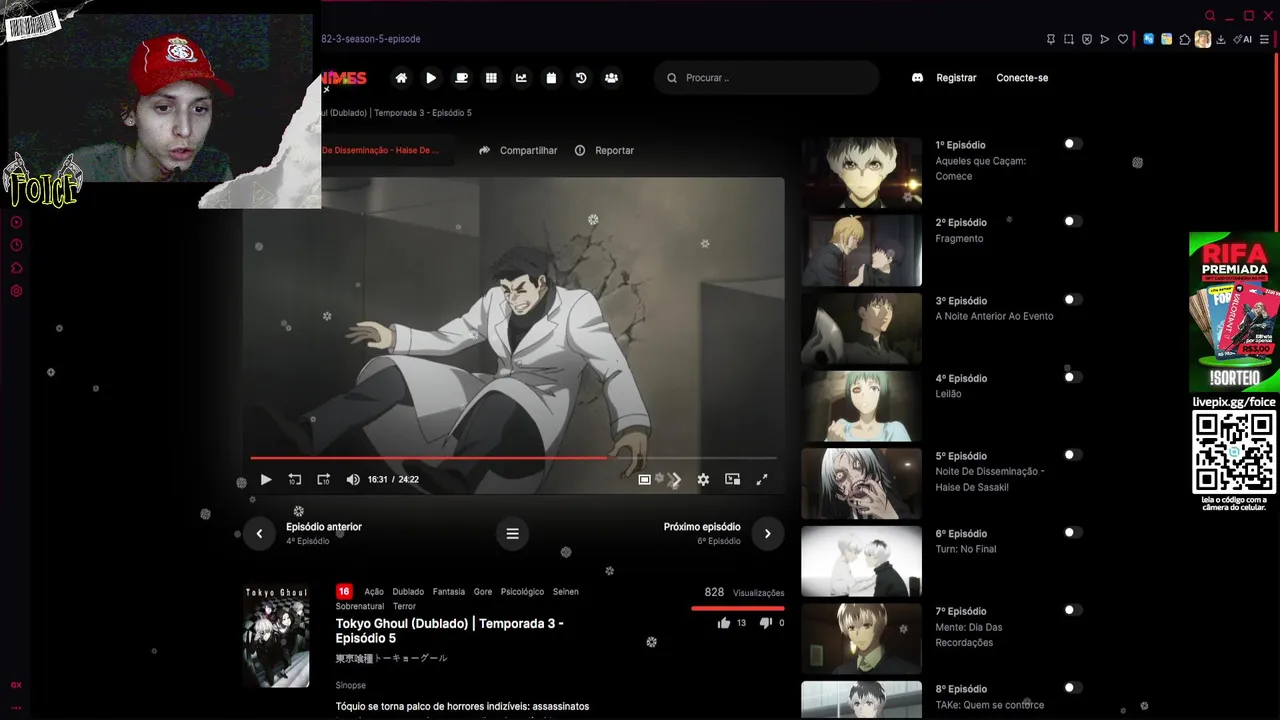Click Registrar link

(956, 78)
